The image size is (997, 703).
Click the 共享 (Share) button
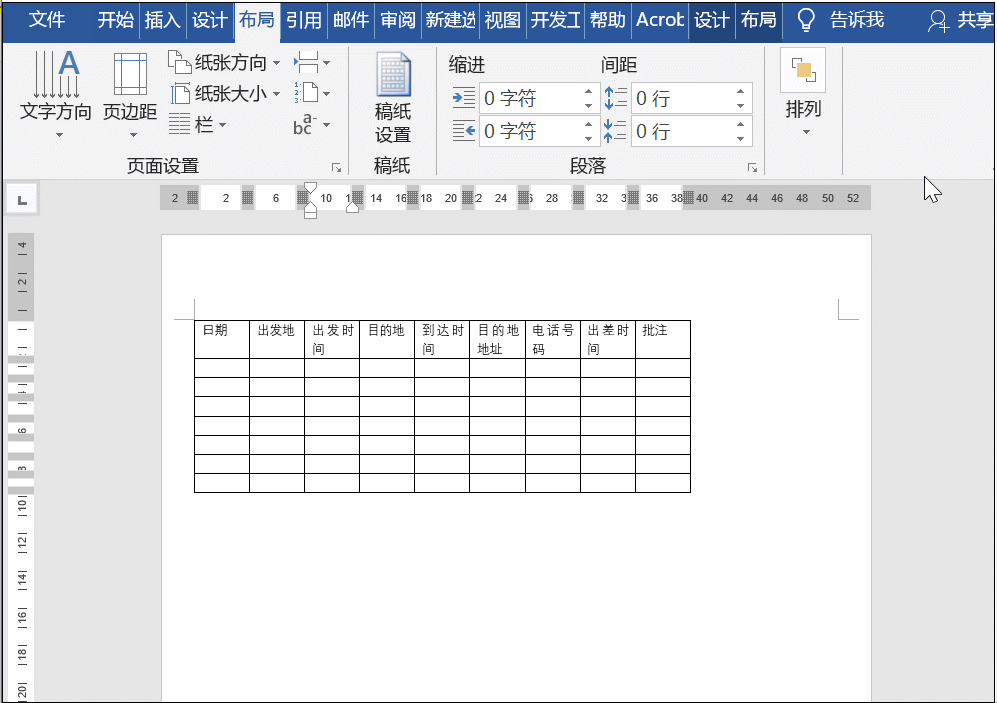[963, 19]
